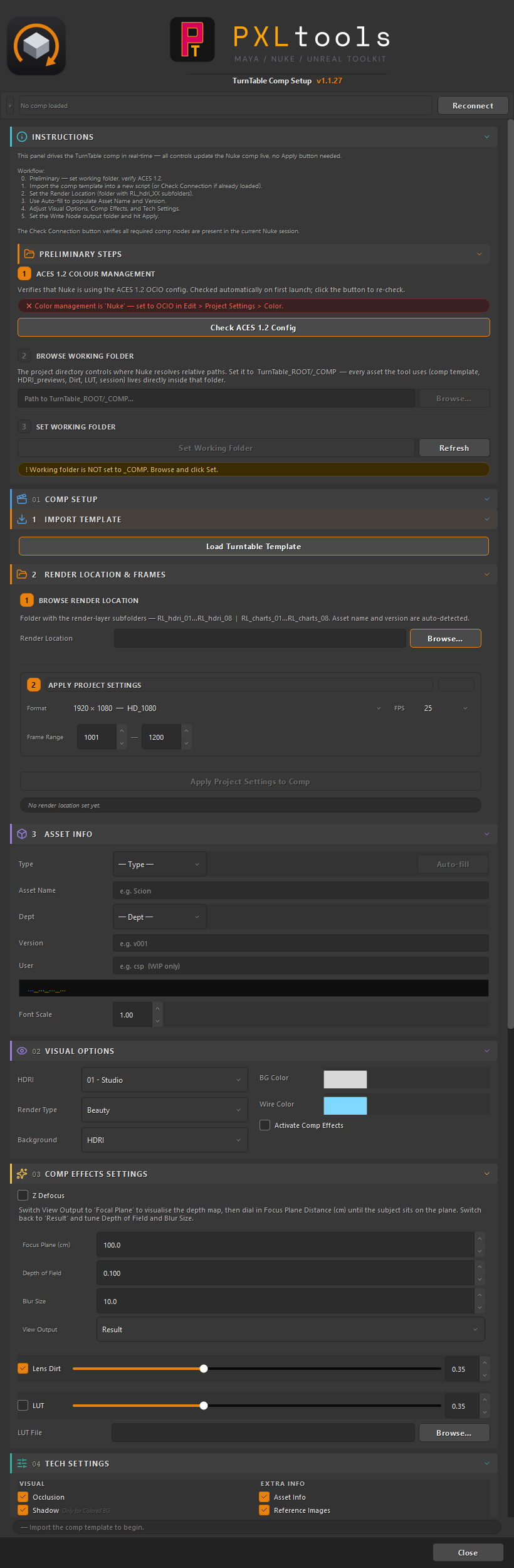Viewport: 514px width, 1568px height.
Task: Click the Depth of Field value field
Action: click(x=286, y=1273)
